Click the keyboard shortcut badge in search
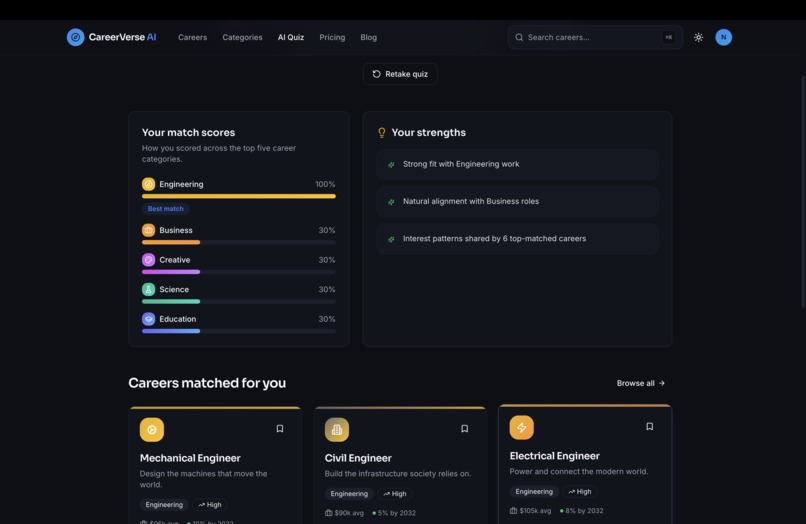806x524 pixels. [x=669, y=37]
